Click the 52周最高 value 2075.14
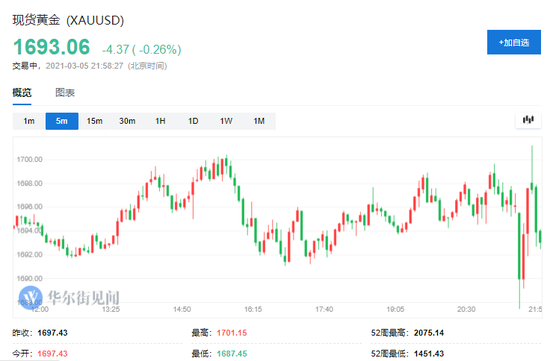550x361 pixels. (x=429, y=333)
